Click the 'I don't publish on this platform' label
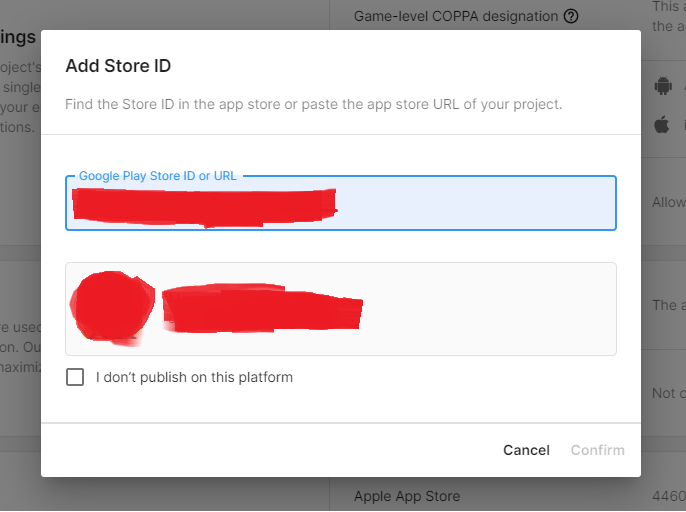Image resolution: width=686 pixels, height=512 pixels. 194,377
